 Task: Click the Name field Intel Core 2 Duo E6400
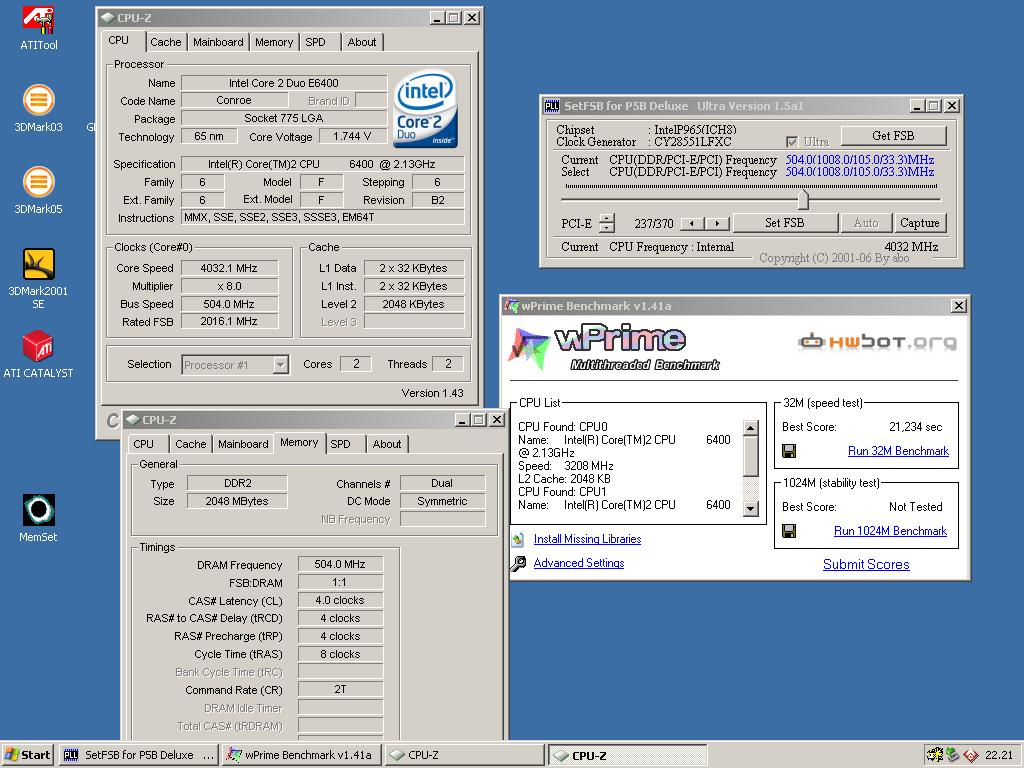pos(283,83)
